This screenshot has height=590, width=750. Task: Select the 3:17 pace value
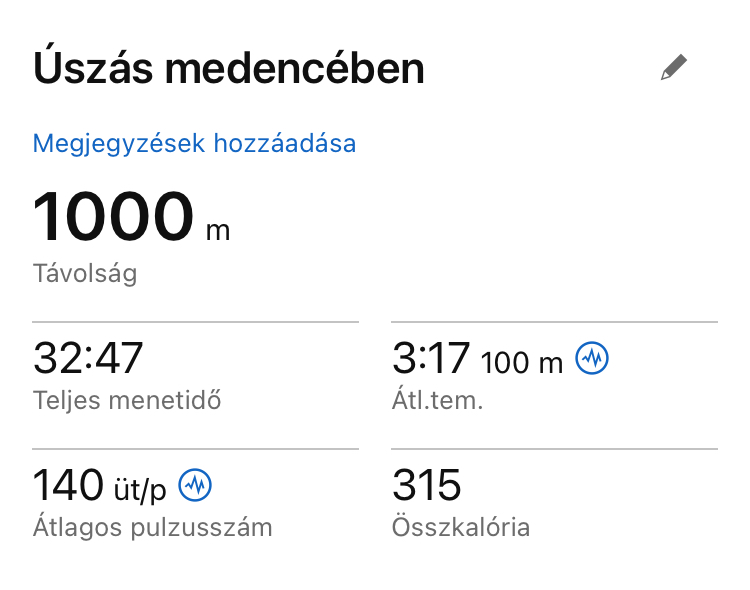click(432, 359)
